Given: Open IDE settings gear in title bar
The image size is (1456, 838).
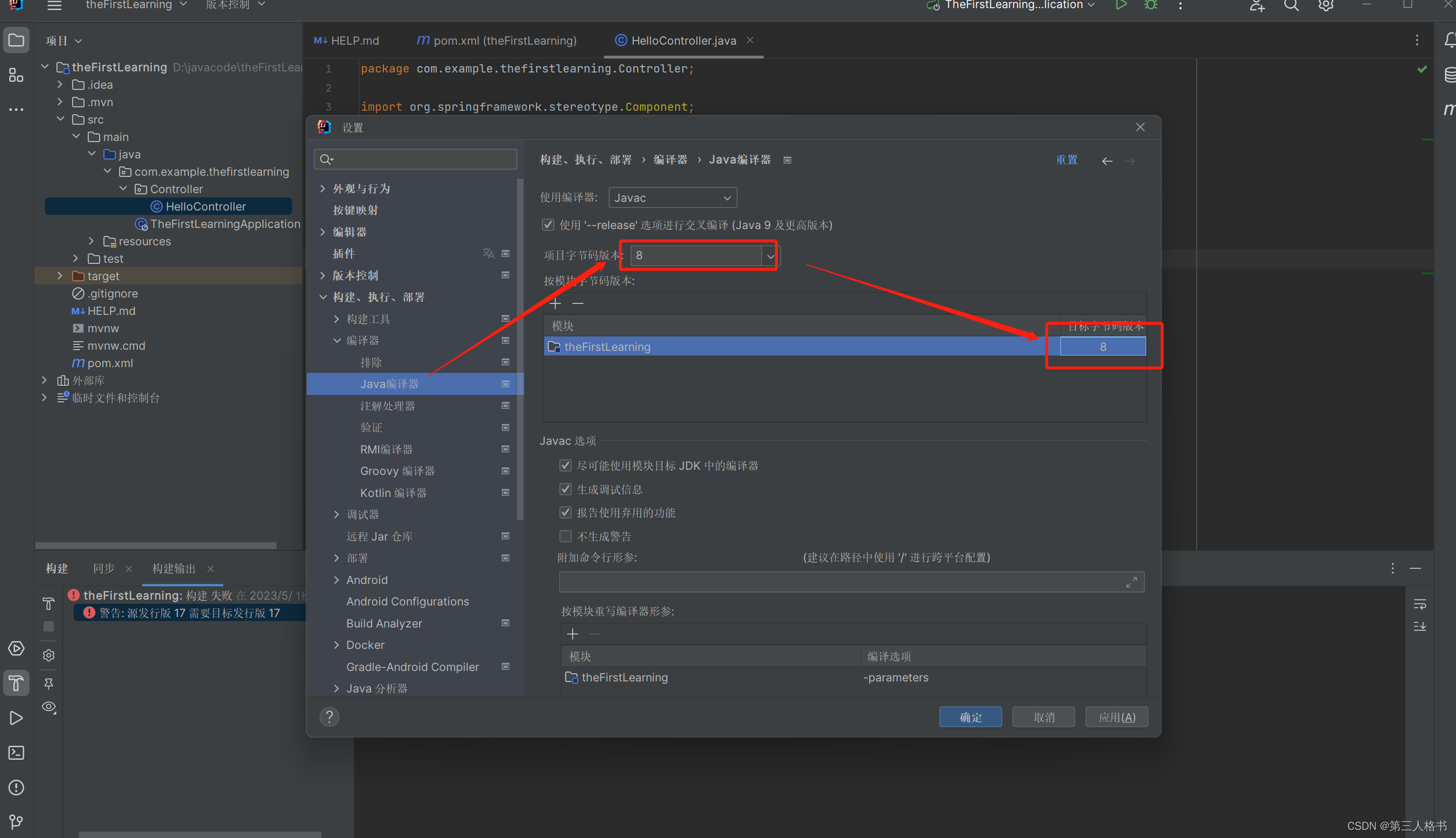Looking at the screenshot, I should coord(1325,6).
